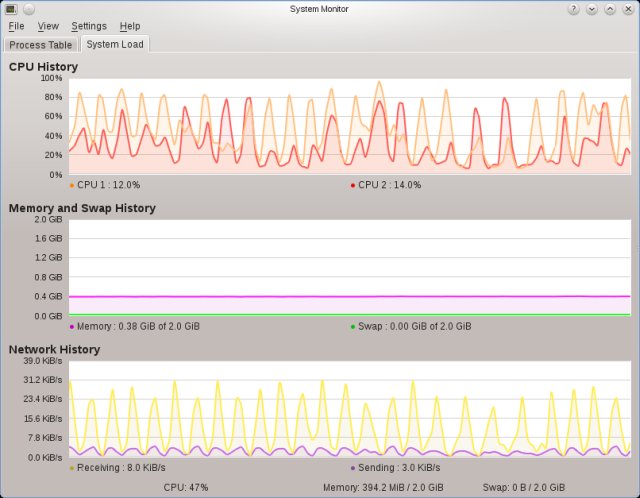Image resolution: width=640 pixels, height=498 pixels.
Task: Maximize window with the up-arrow title button
Action: [609, 9]
